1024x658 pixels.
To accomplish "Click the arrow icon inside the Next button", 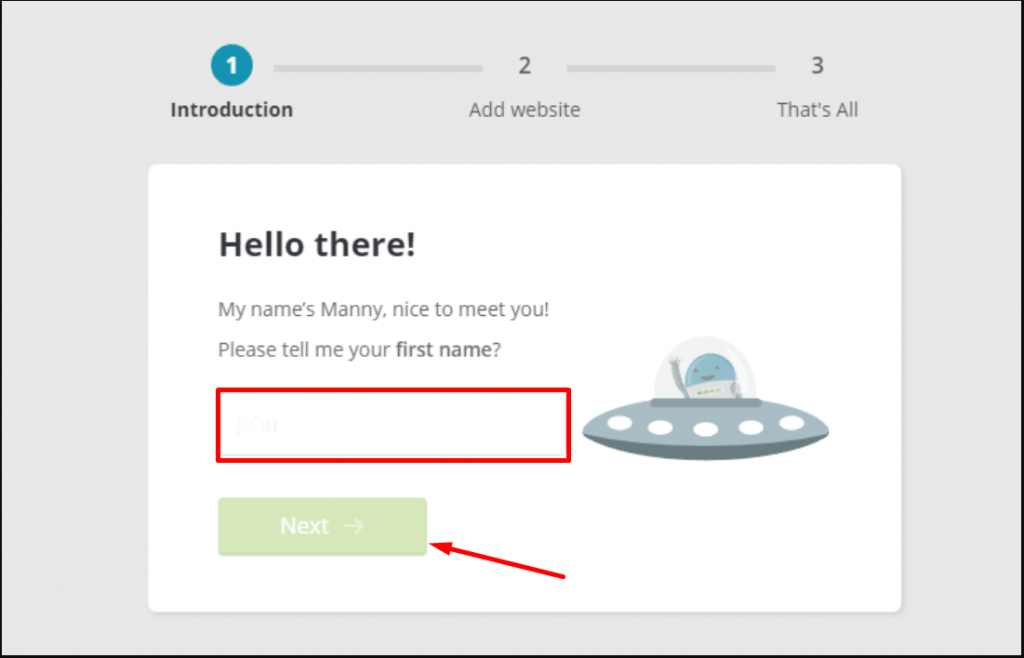I will point(354,526).
